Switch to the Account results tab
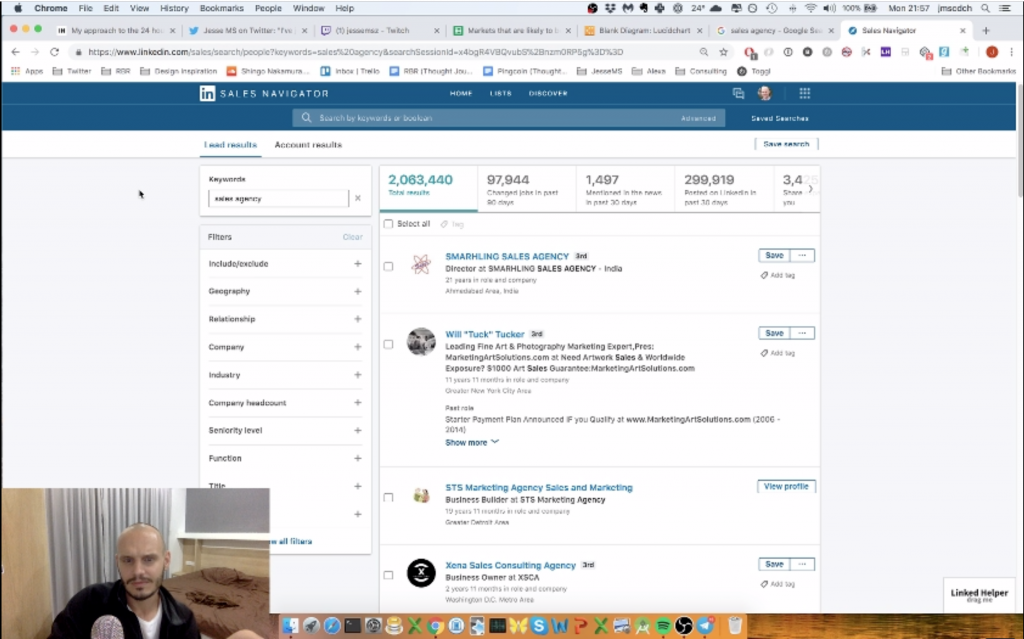 pyautogui.click(x=308, y=145)
